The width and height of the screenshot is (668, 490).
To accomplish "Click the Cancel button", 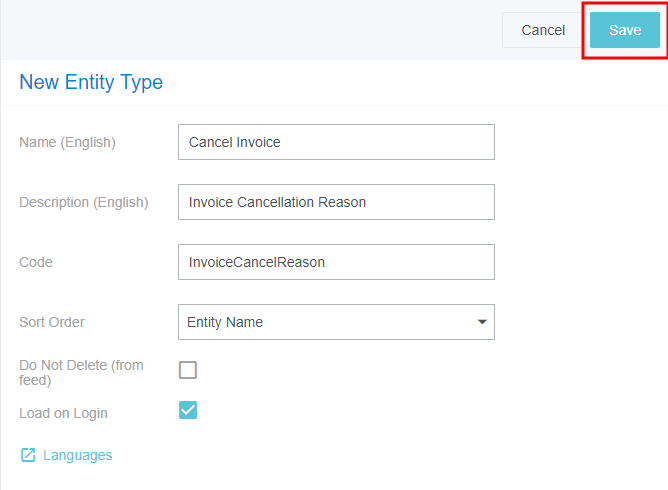I will point(543,30).
